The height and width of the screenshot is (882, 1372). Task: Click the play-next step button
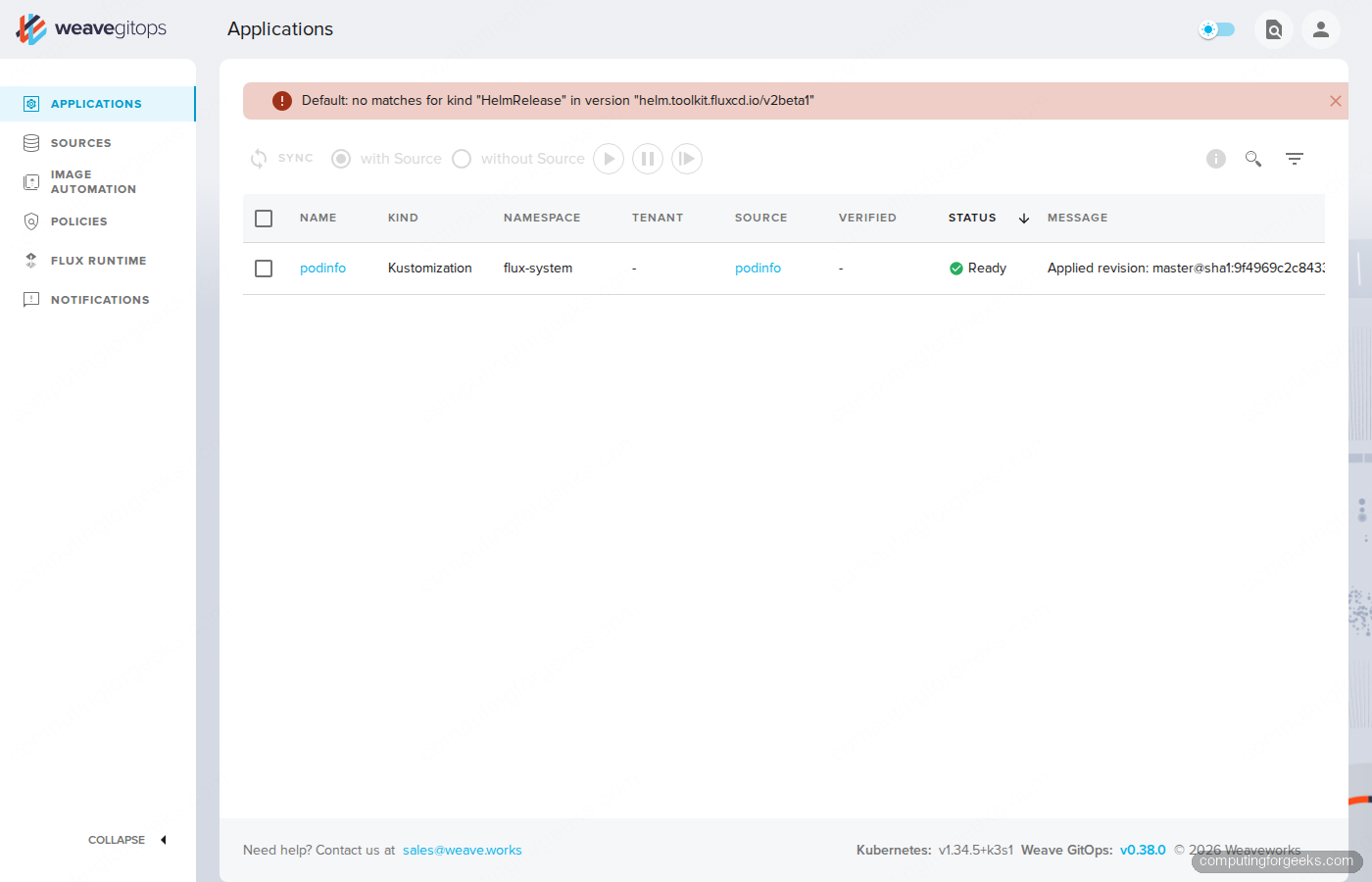point(687,159)
